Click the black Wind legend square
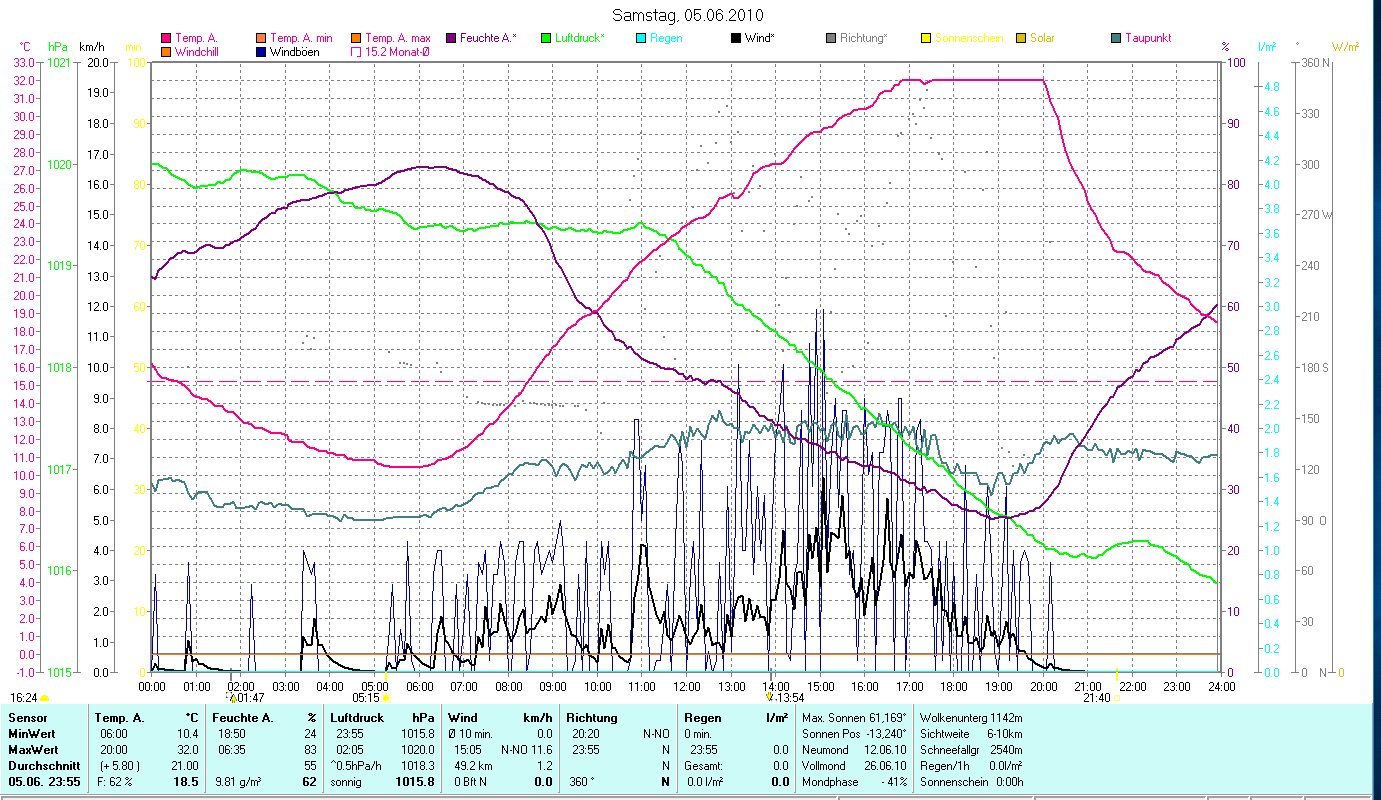This screenshot has width=1381, height=800. click(737, 38)
